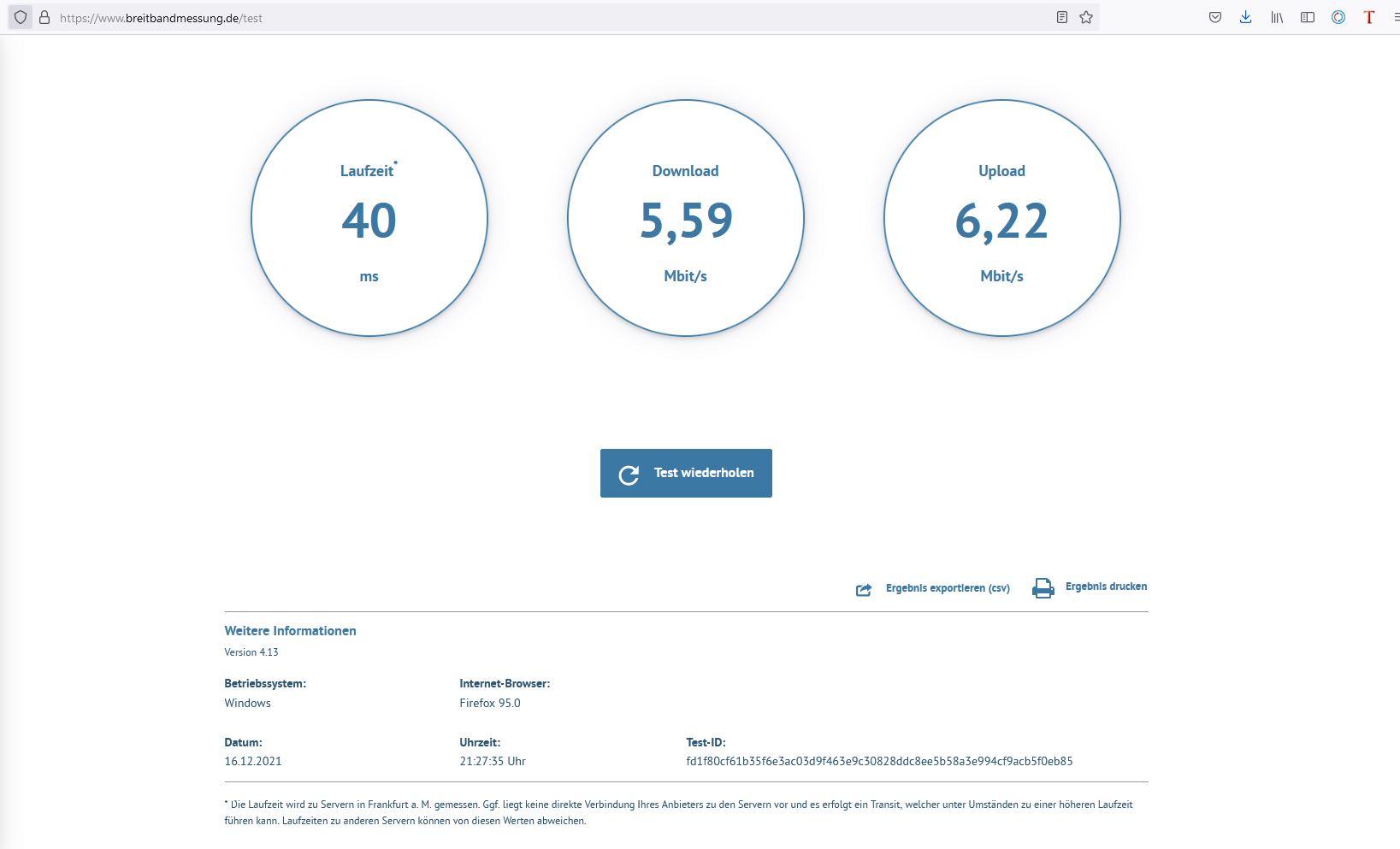Bookmark this page with the star icon
This screenshot has width=1400, height=849.
[x=1086, y=17]
